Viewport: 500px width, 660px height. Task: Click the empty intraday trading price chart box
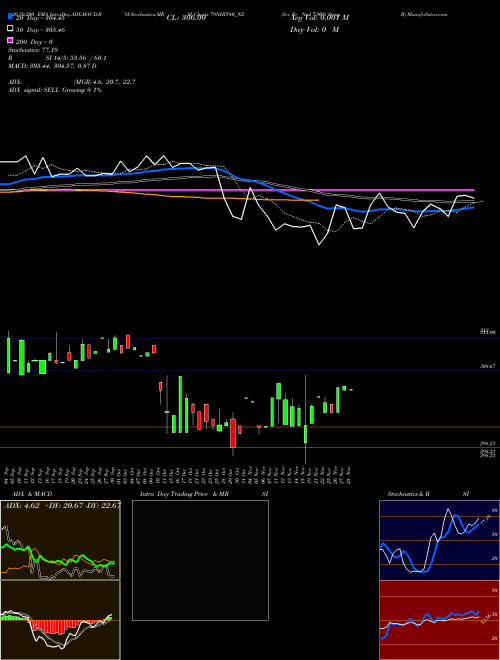(x=200, y=560)
